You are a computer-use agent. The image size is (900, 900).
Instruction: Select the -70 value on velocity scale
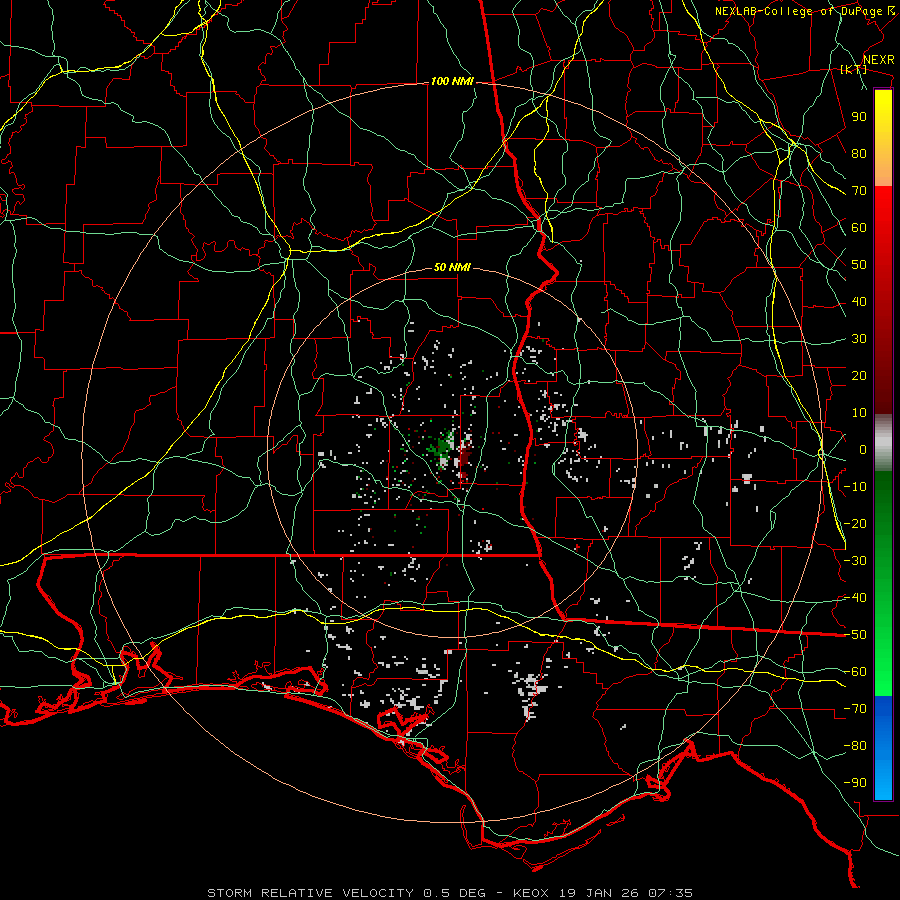tap(855, 709)
